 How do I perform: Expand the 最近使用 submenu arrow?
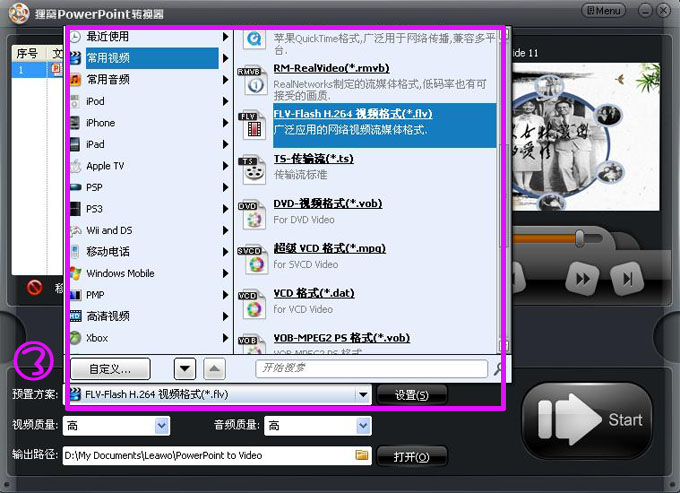pyautogui.click(x=225, y=36)
